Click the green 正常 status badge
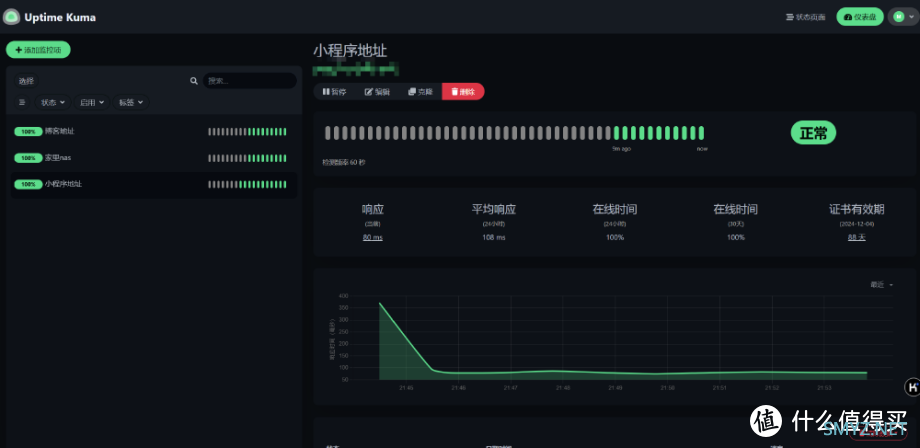Viewport: 920px width, 448px height. (x=813, y=133)
